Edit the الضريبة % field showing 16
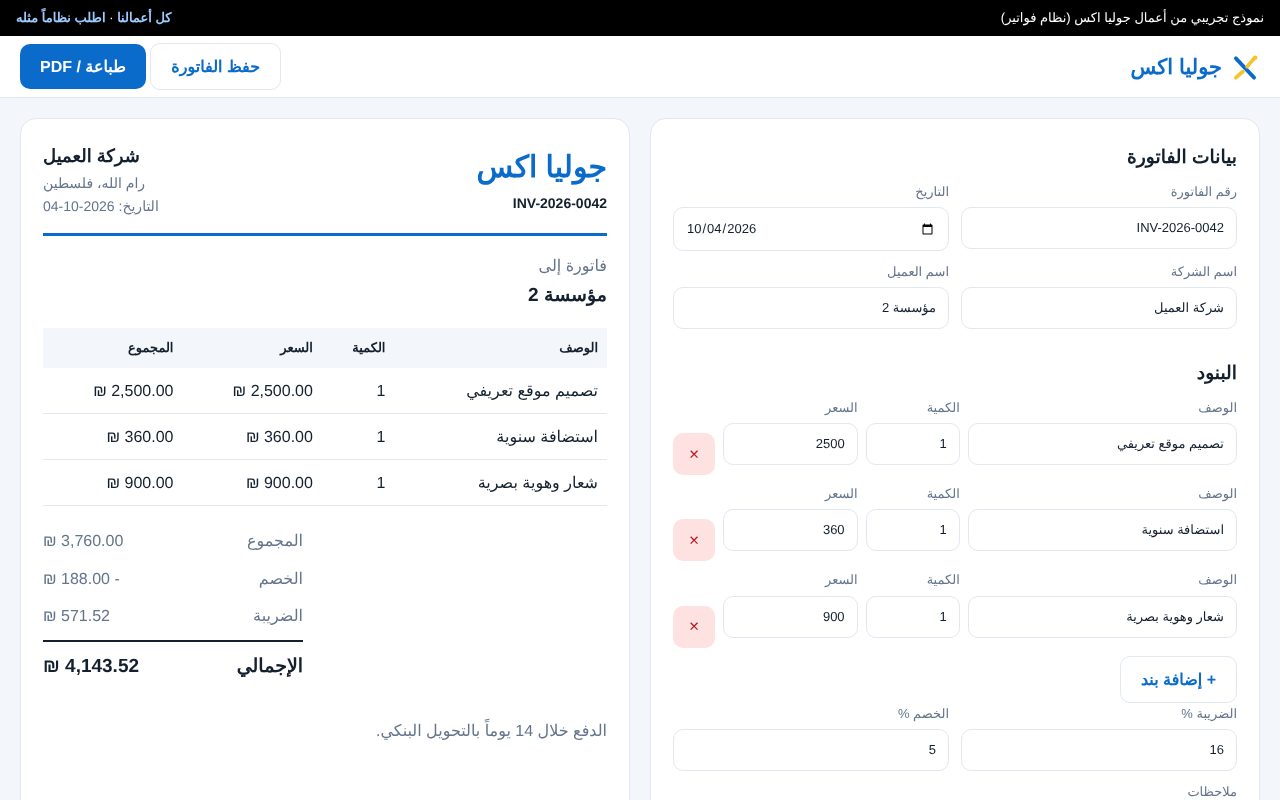The width and height of the screenshot is (1280, 800). (1099, 750)
